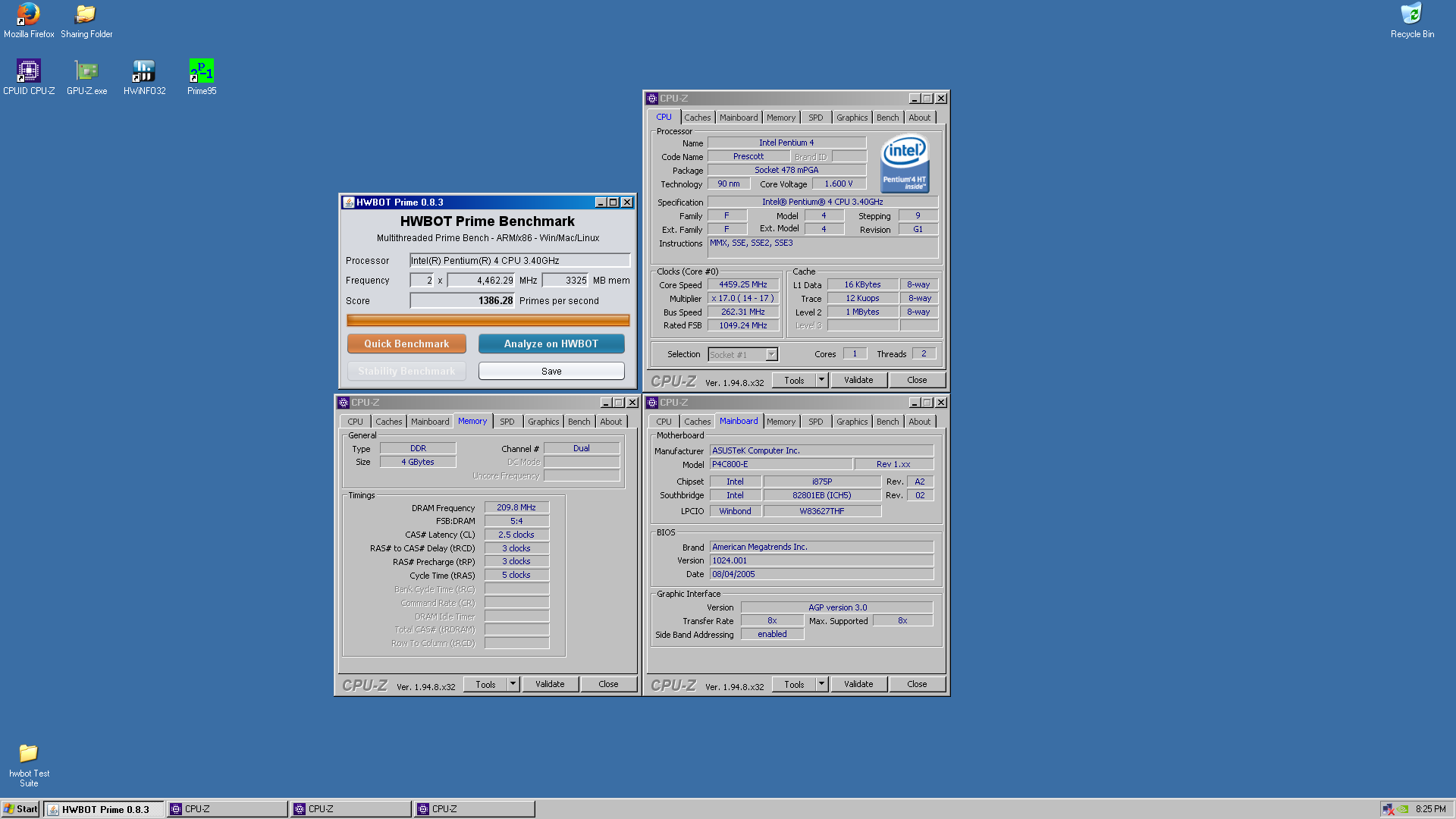Click Validate in Mainboard CPU-Z window

(x=858, y=684)
